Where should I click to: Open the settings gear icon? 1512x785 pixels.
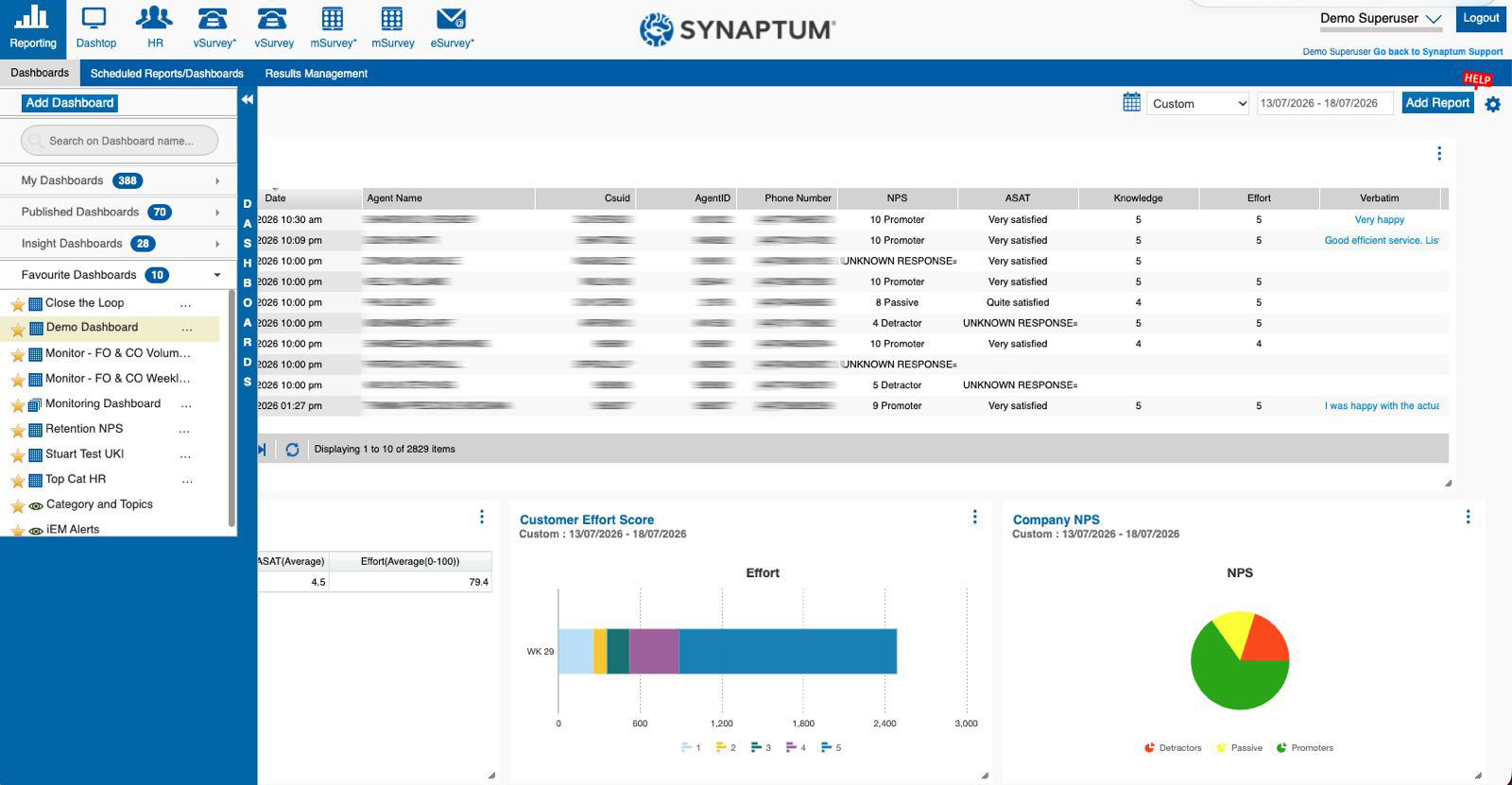pos(1493,104)
